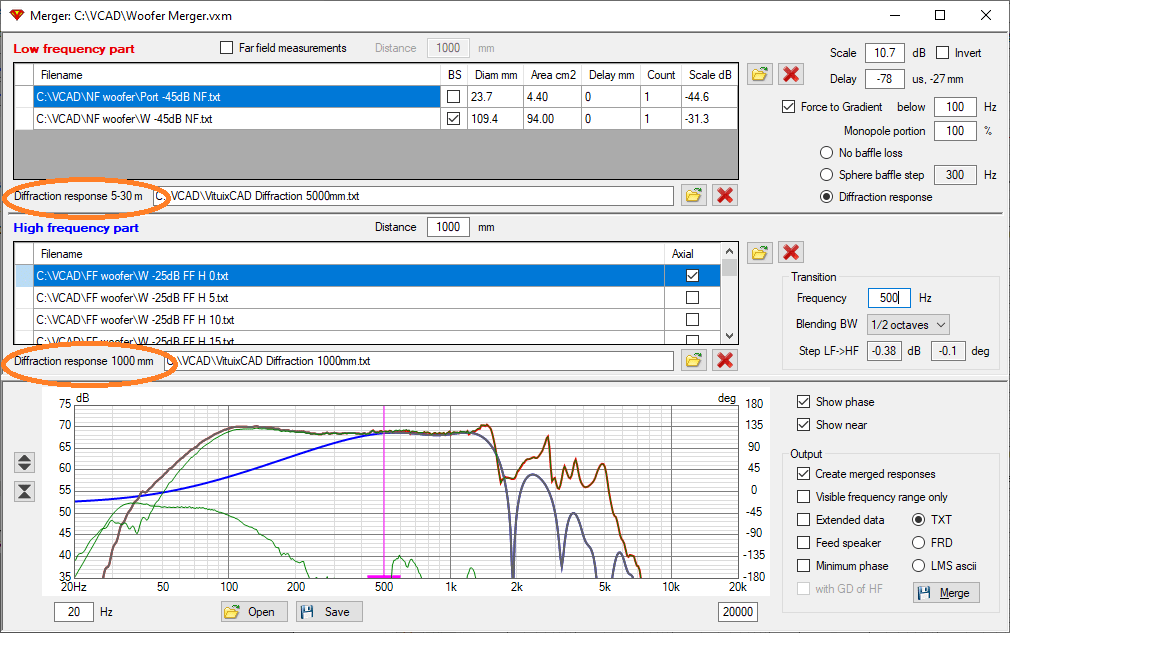The width and height of the screenshot is (1152, 648).
Task: Edit the Scale dB field
Action: (x=885, y=53)
